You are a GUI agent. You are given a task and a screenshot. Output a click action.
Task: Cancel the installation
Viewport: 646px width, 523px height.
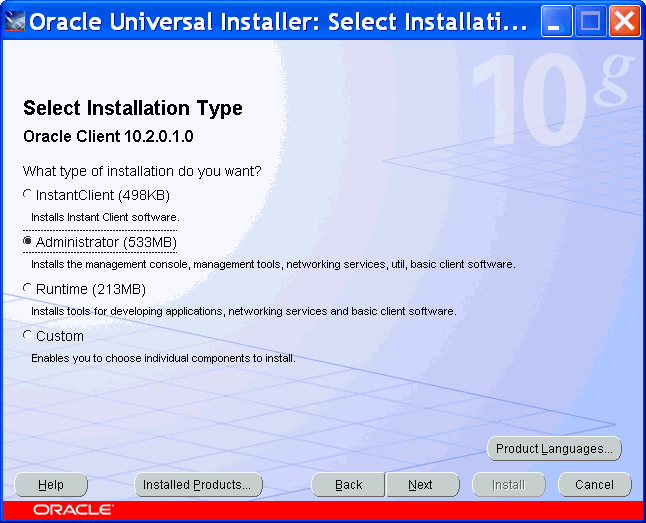click(594, 485)
